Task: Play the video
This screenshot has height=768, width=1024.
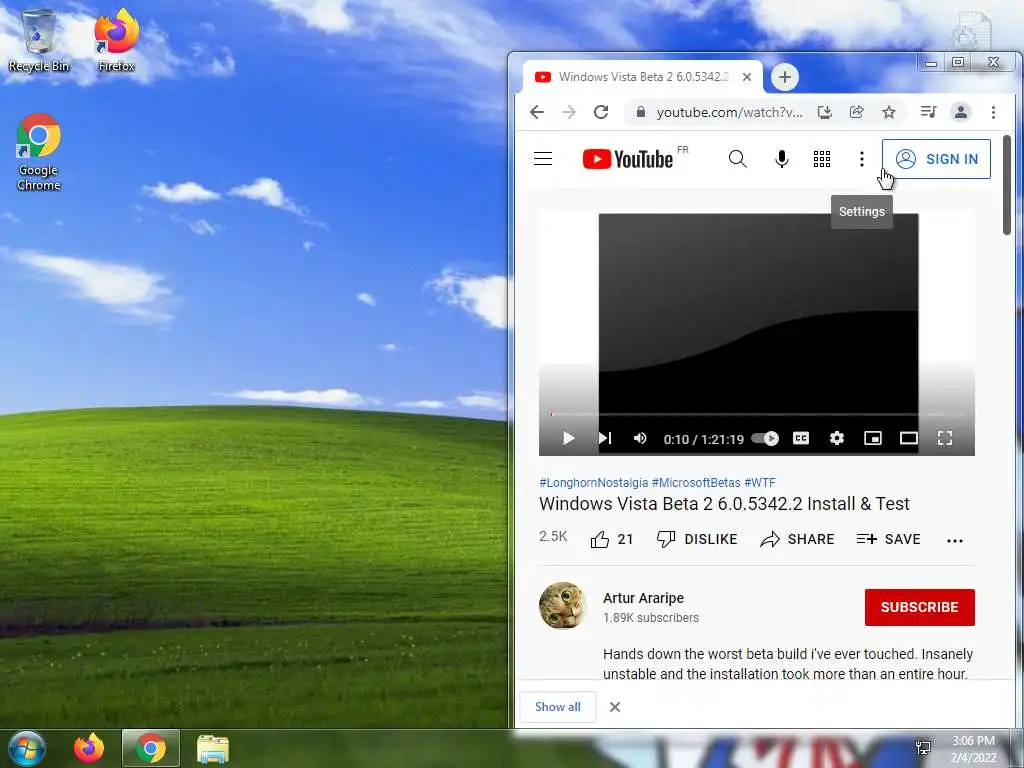Action: 568,438
